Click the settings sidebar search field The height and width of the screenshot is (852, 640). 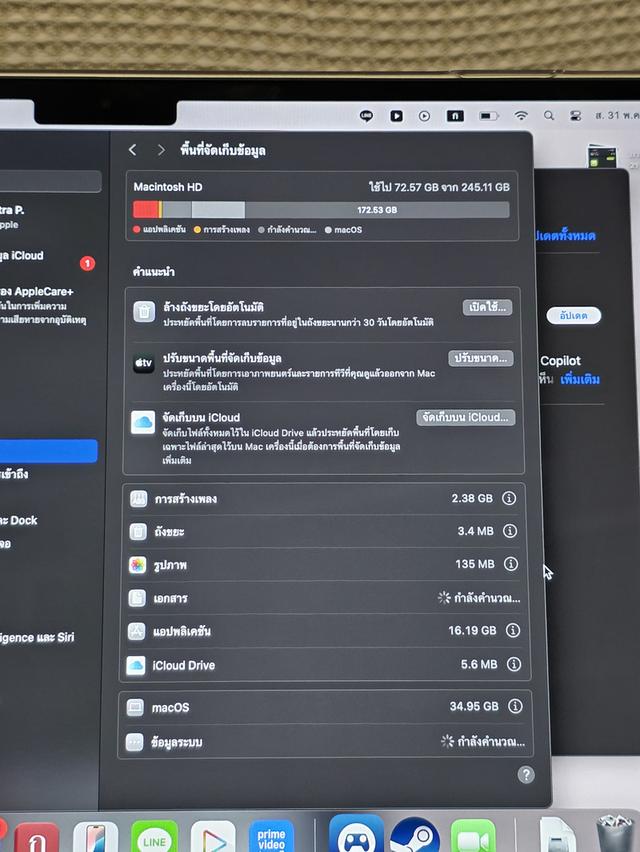coord(51,181)
